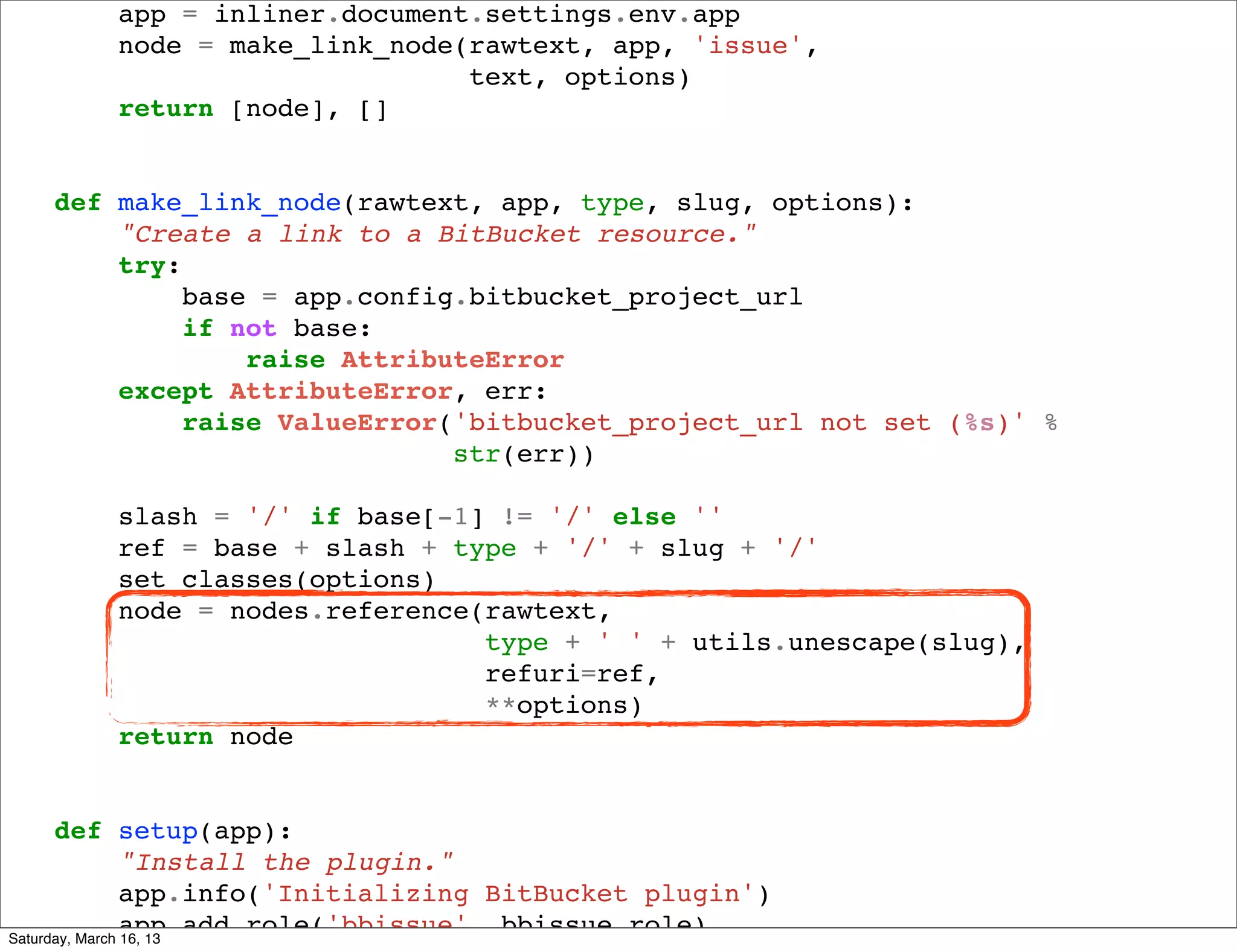The width and height of the screenshot is (1237, 952).
Task: Click 'except AttributeError, err:' line
Action: coord(332,392)
